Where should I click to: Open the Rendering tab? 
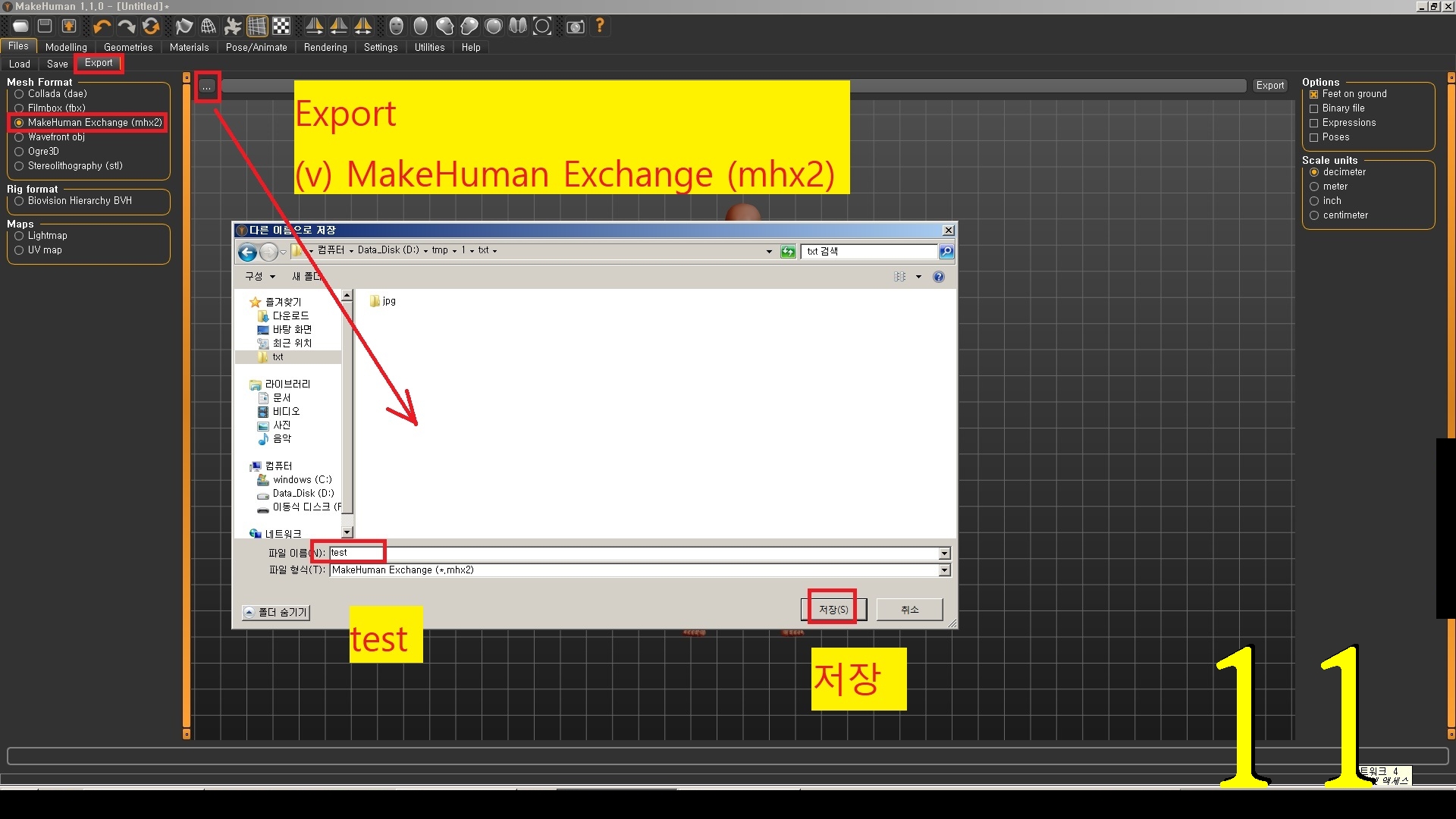pos(325,47)
